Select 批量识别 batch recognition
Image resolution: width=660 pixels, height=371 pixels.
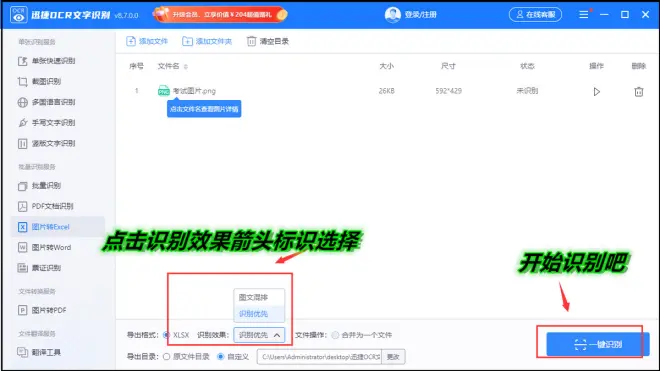point(40,186)
